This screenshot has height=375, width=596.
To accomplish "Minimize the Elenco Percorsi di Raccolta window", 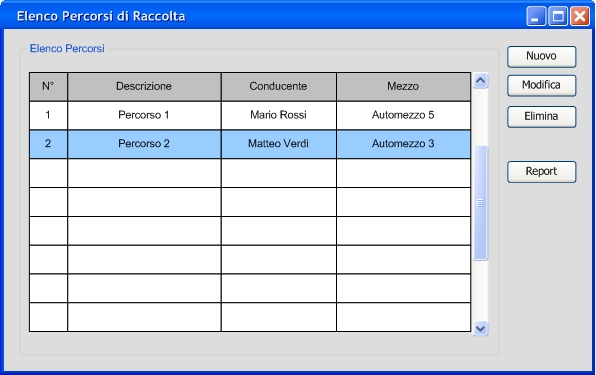I will click(x=536, y=16).
